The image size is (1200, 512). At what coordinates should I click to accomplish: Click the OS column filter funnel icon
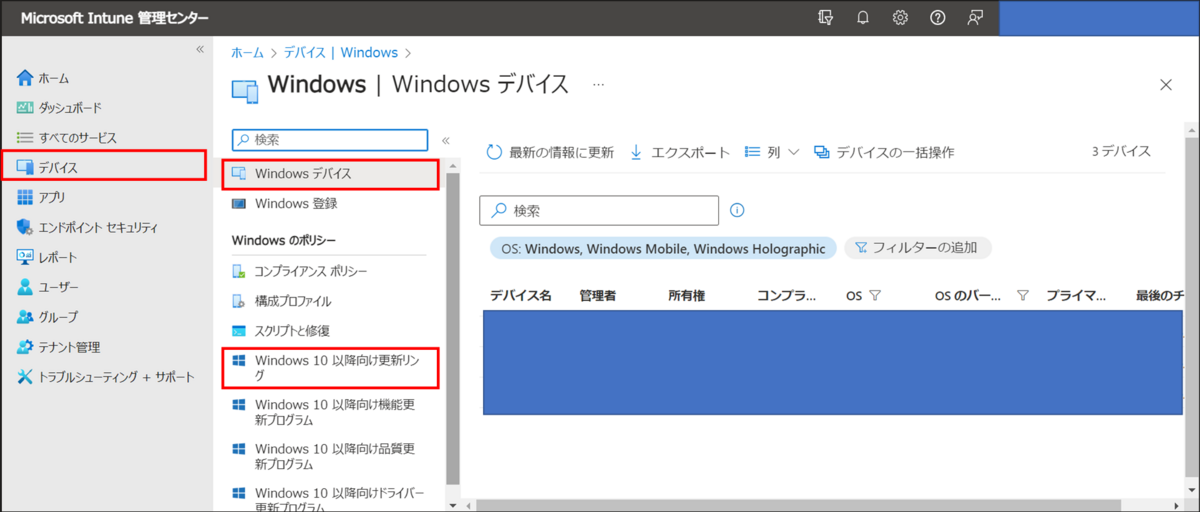(x=875, y=296)
